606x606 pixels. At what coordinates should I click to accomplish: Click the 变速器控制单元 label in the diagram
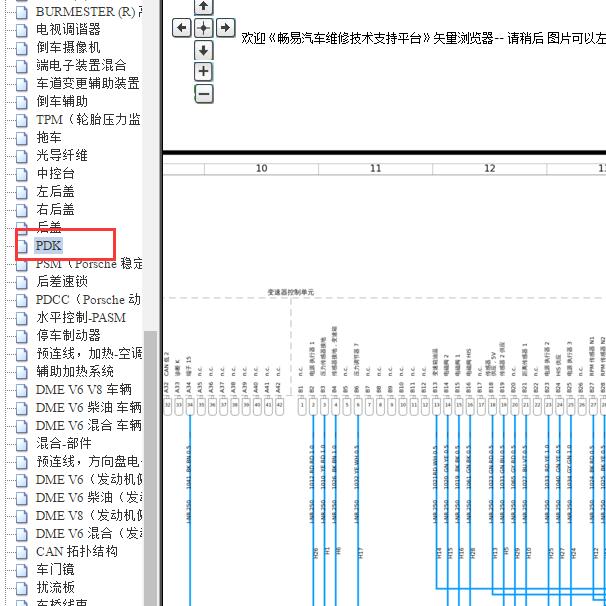[291, 292]
